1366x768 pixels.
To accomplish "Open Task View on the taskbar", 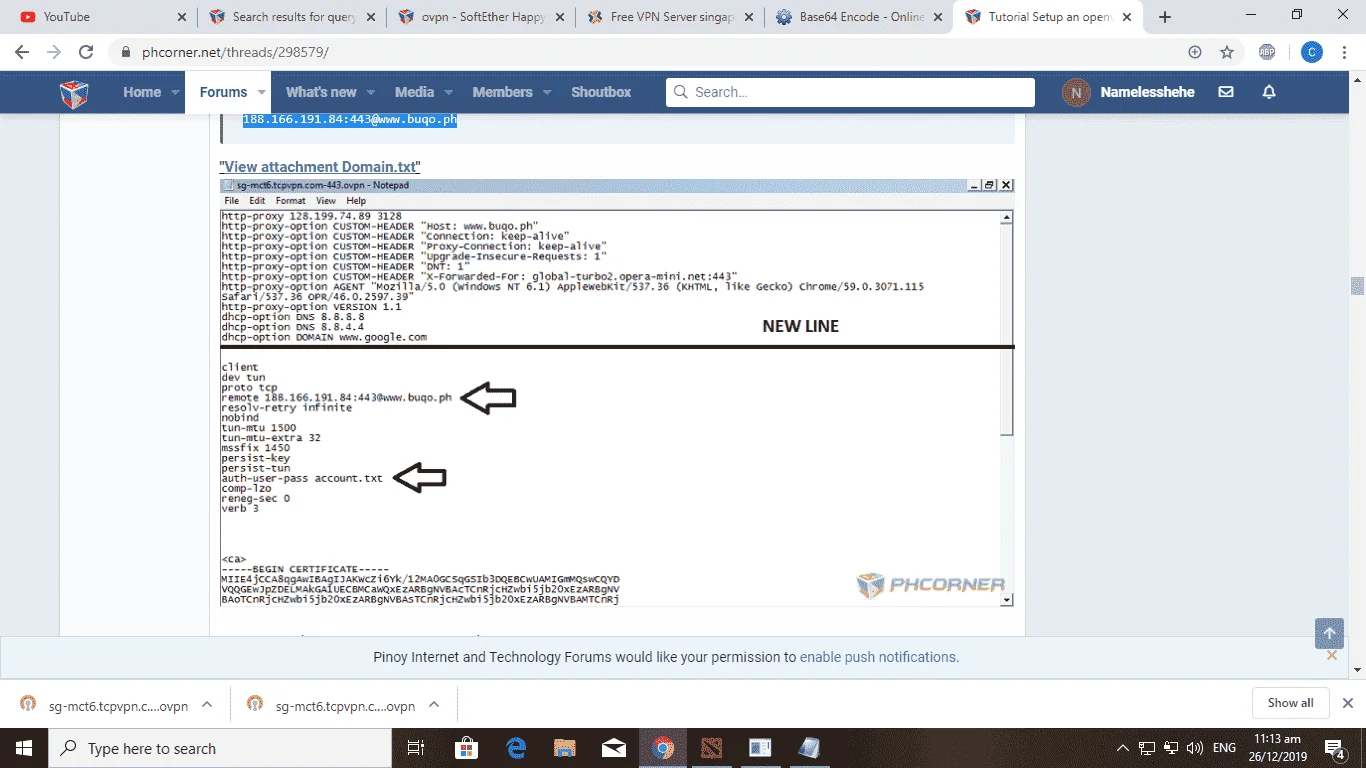I will click(416, 748).
